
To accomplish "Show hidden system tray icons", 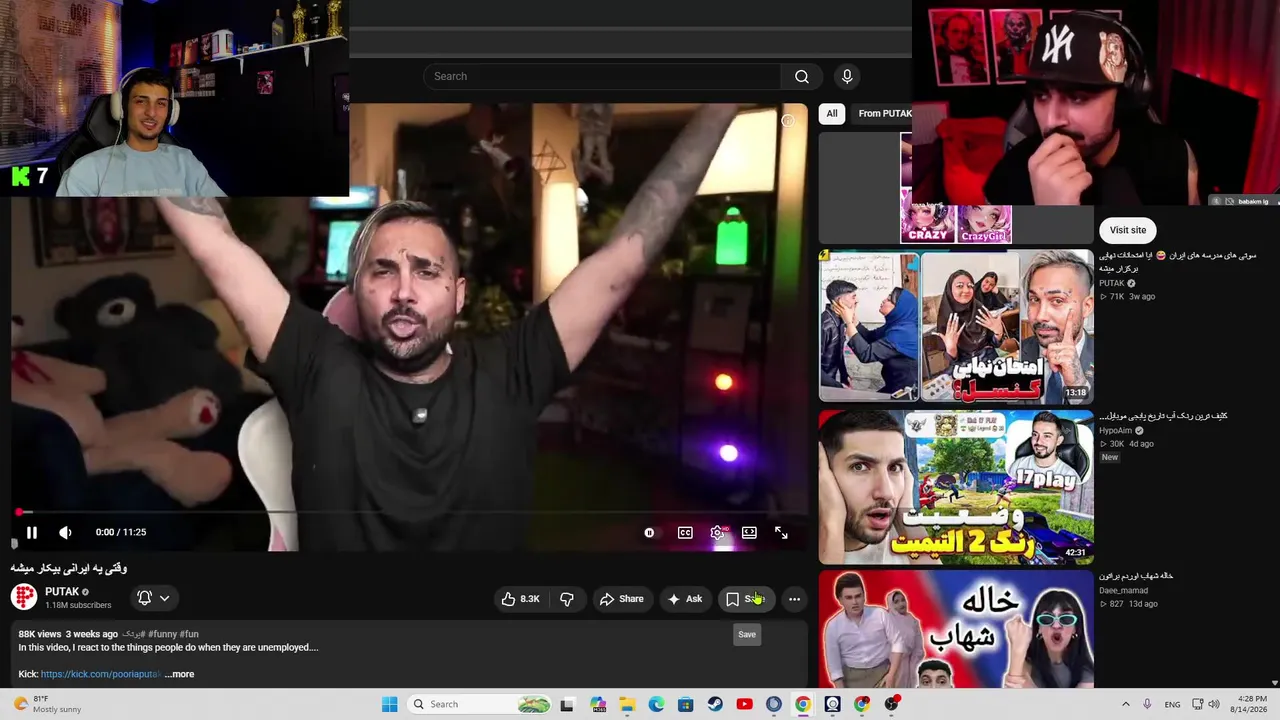I will coord(1125,704).
